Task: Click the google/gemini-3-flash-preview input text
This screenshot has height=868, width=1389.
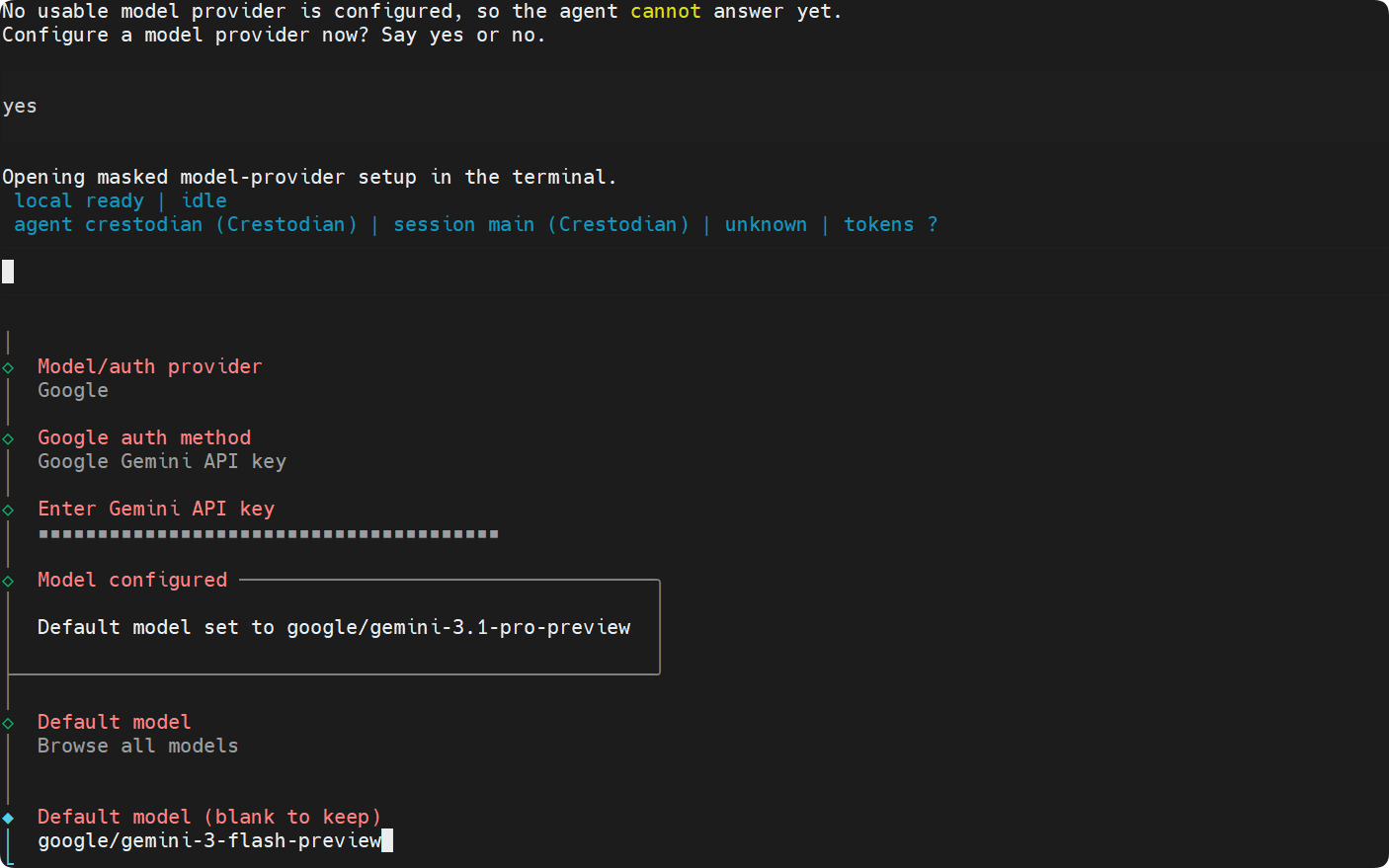Action: (x=209, y=840)
